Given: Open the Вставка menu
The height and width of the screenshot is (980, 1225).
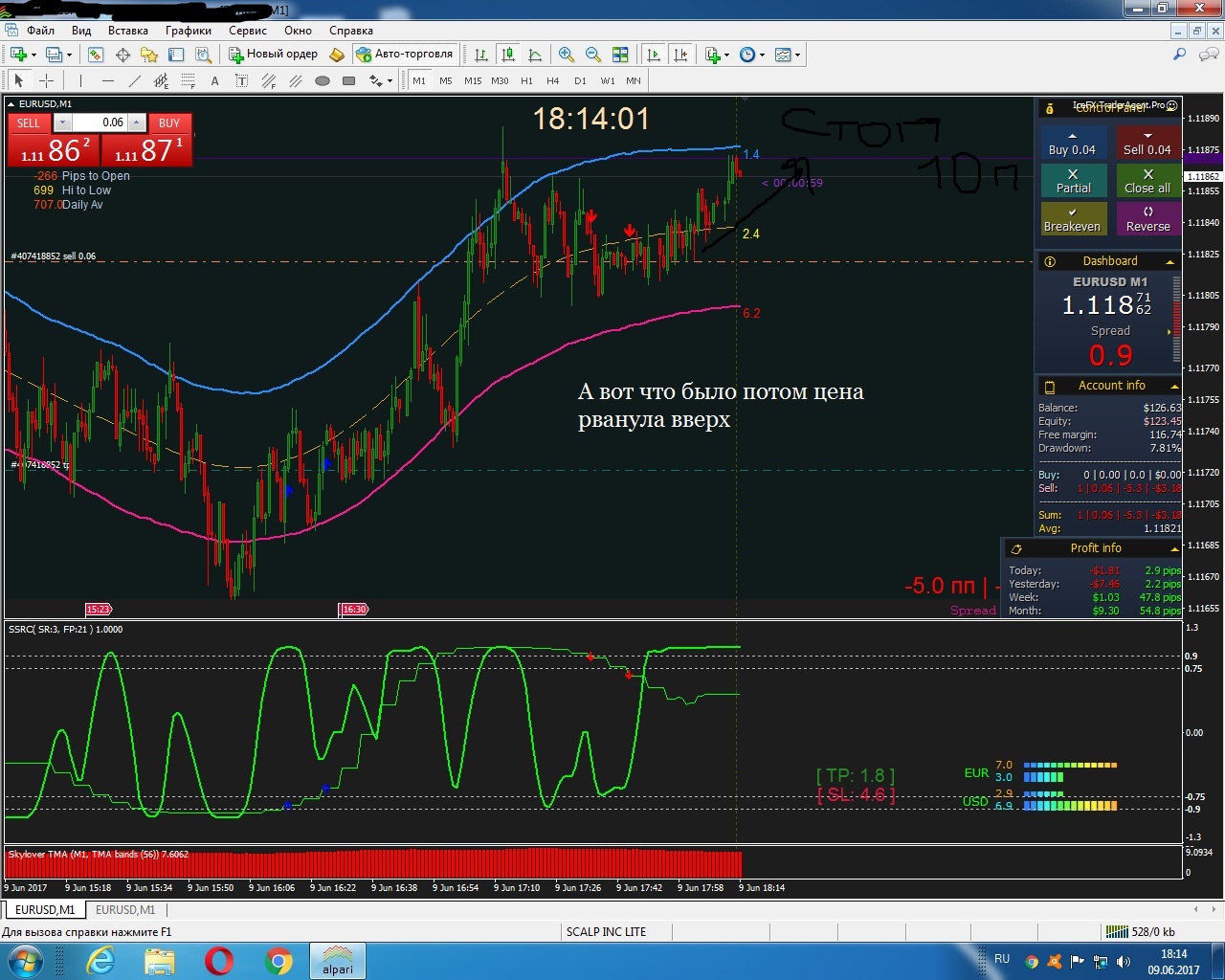Looking at the screenshot, I should coord(128,30).
